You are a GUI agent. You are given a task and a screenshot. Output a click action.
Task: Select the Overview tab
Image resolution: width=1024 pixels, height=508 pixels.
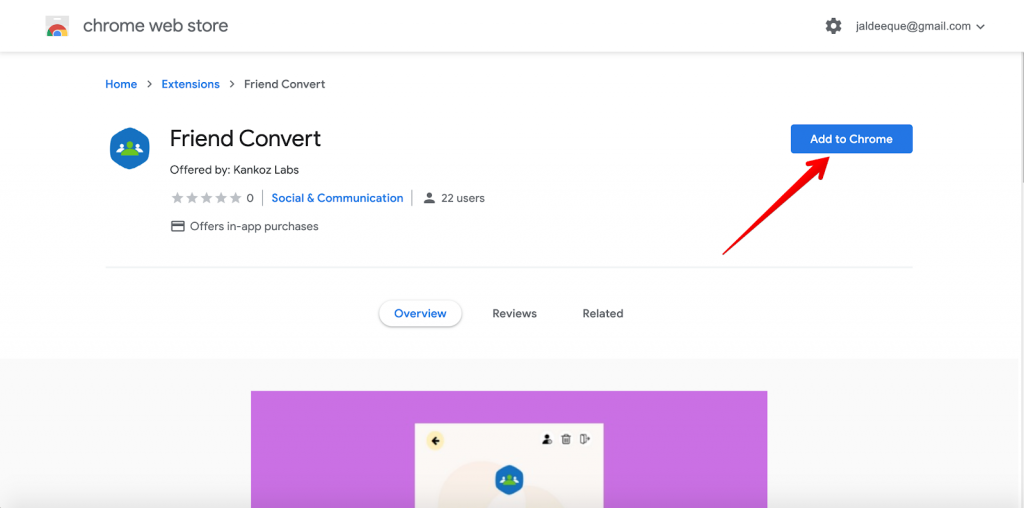pos(420,313)
